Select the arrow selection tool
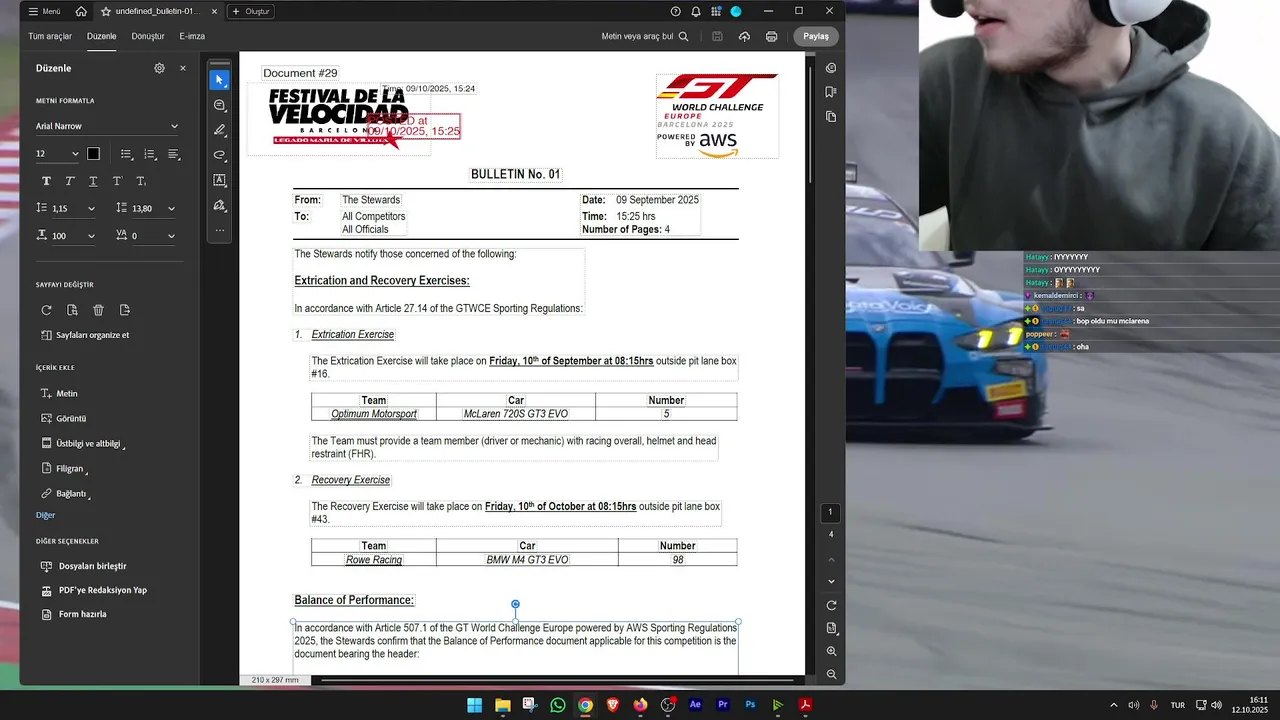1280x720 pixels. (219, 79)
